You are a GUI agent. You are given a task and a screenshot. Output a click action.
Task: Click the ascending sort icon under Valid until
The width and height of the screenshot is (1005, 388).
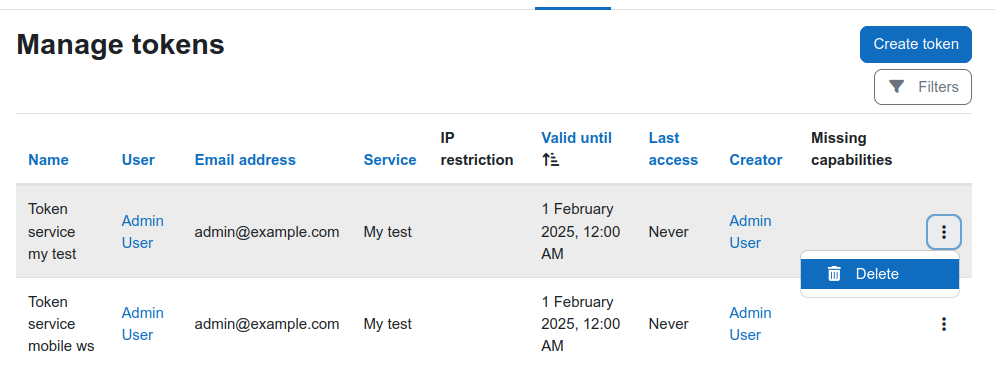click(550, 160)
